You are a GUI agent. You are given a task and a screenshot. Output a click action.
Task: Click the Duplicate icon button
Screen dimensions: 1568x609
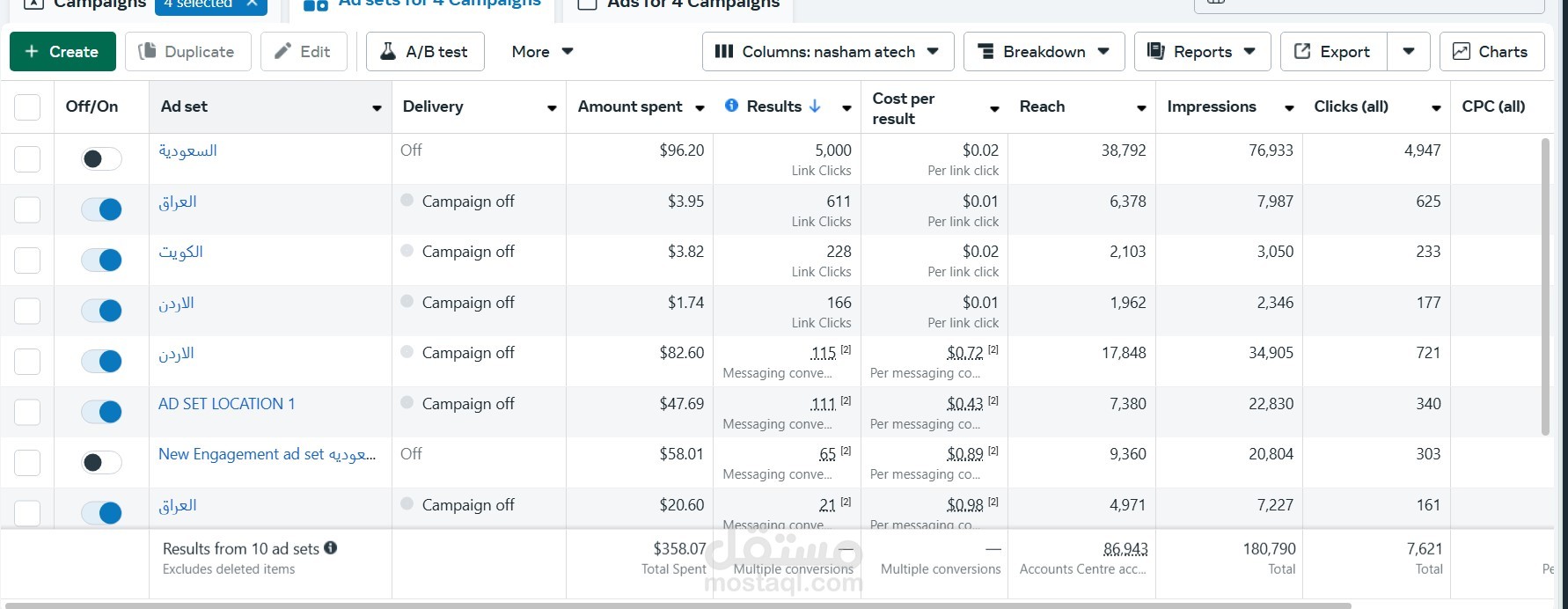coord(147,52)
